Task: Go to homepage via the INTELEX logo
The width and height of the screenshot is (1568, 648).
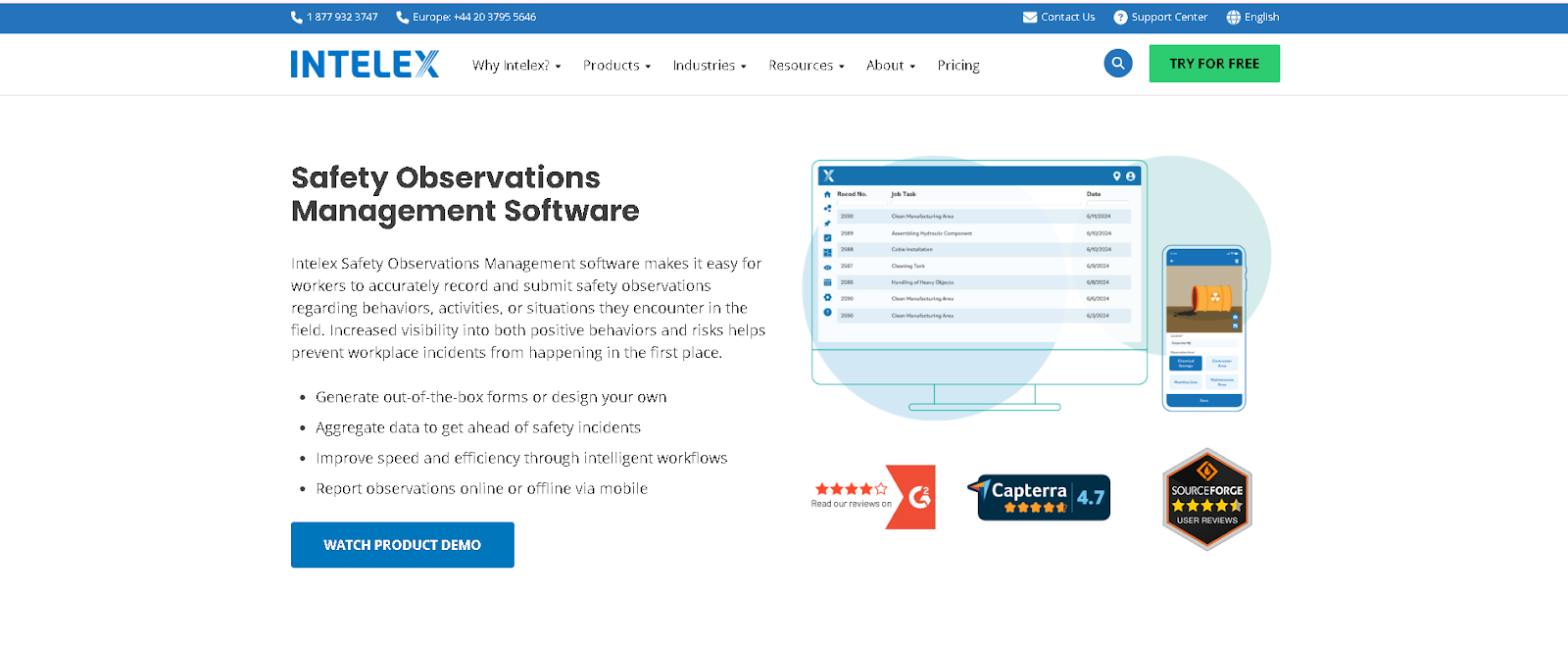Action: tap(365, 64)
